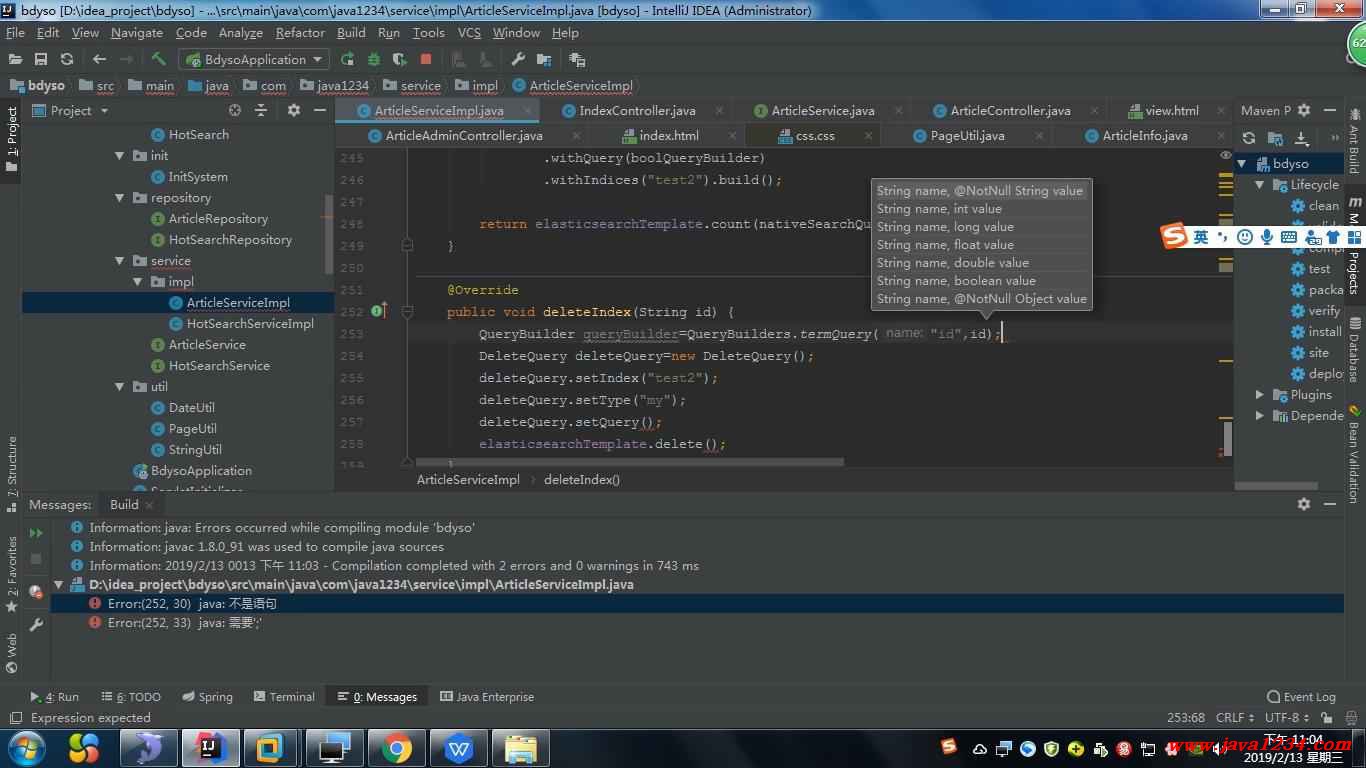Click the locate target icon in Project panel

(x=235, y=110)
